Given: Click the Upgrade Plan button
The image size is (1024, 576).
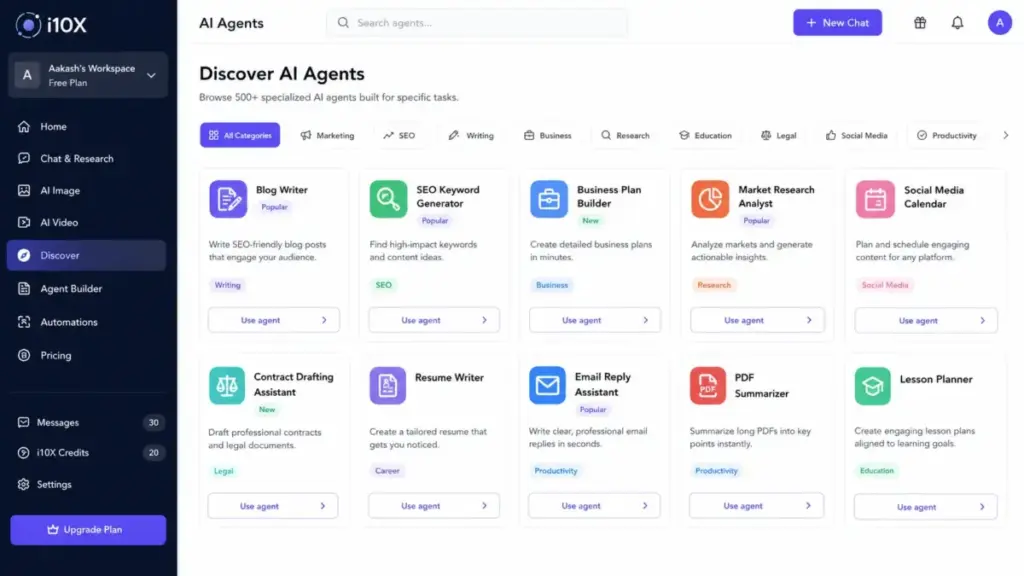Looking at the screenshot, I should coord(88,530).
